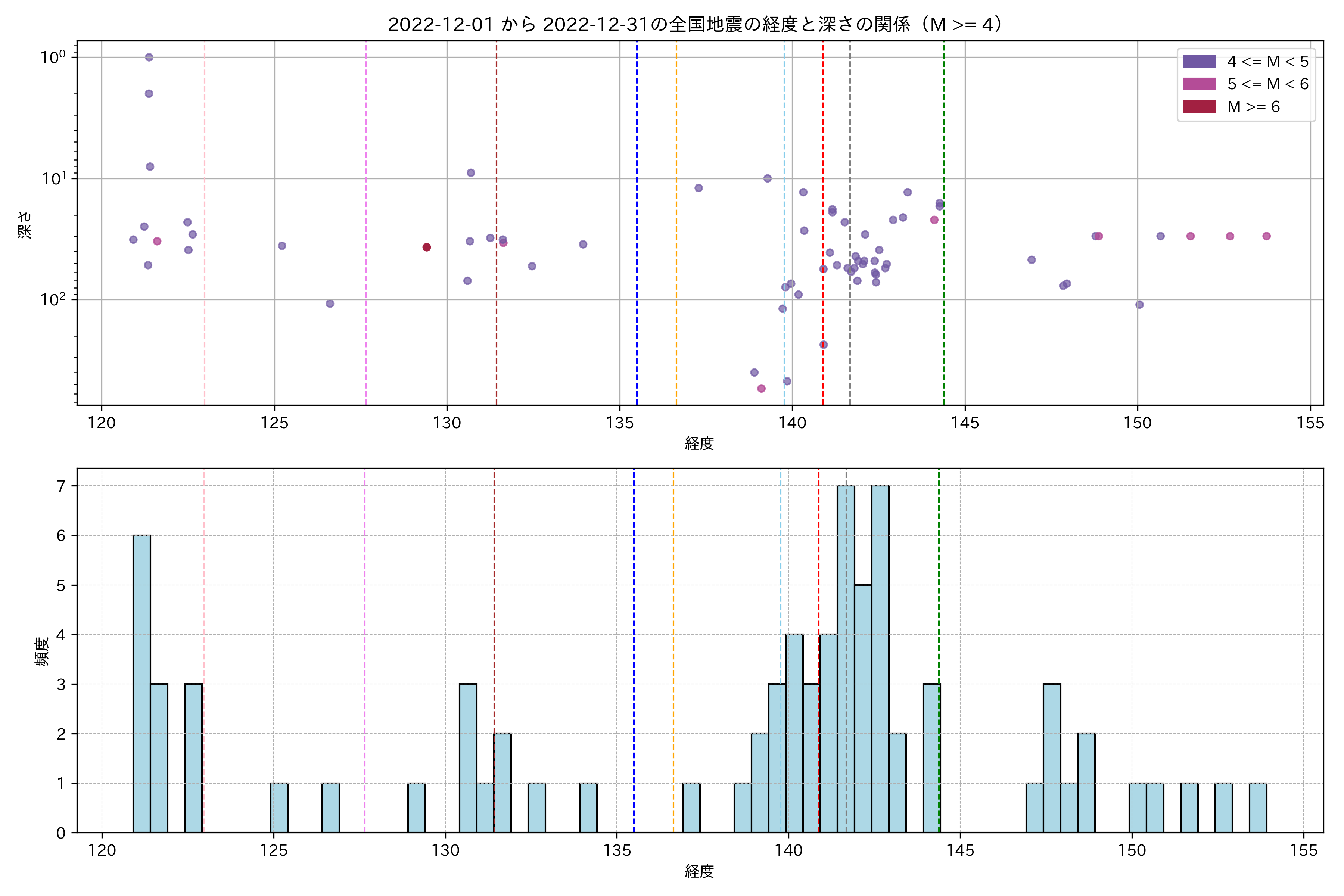Select the dark red M>=6 scatter point
This screenshot has height=896, width=1344.
click(x=427, y=248)
